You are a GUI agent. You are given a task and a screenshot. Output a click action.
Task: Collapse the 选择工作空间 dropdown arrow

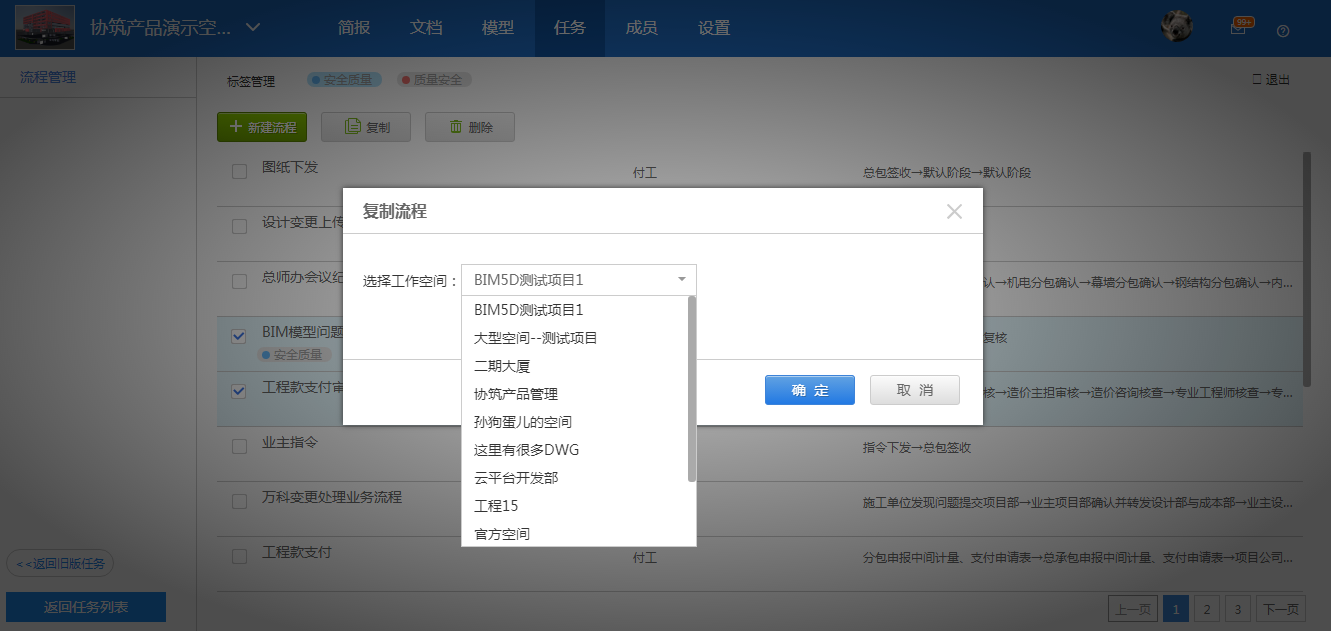[x=681, y=280]
